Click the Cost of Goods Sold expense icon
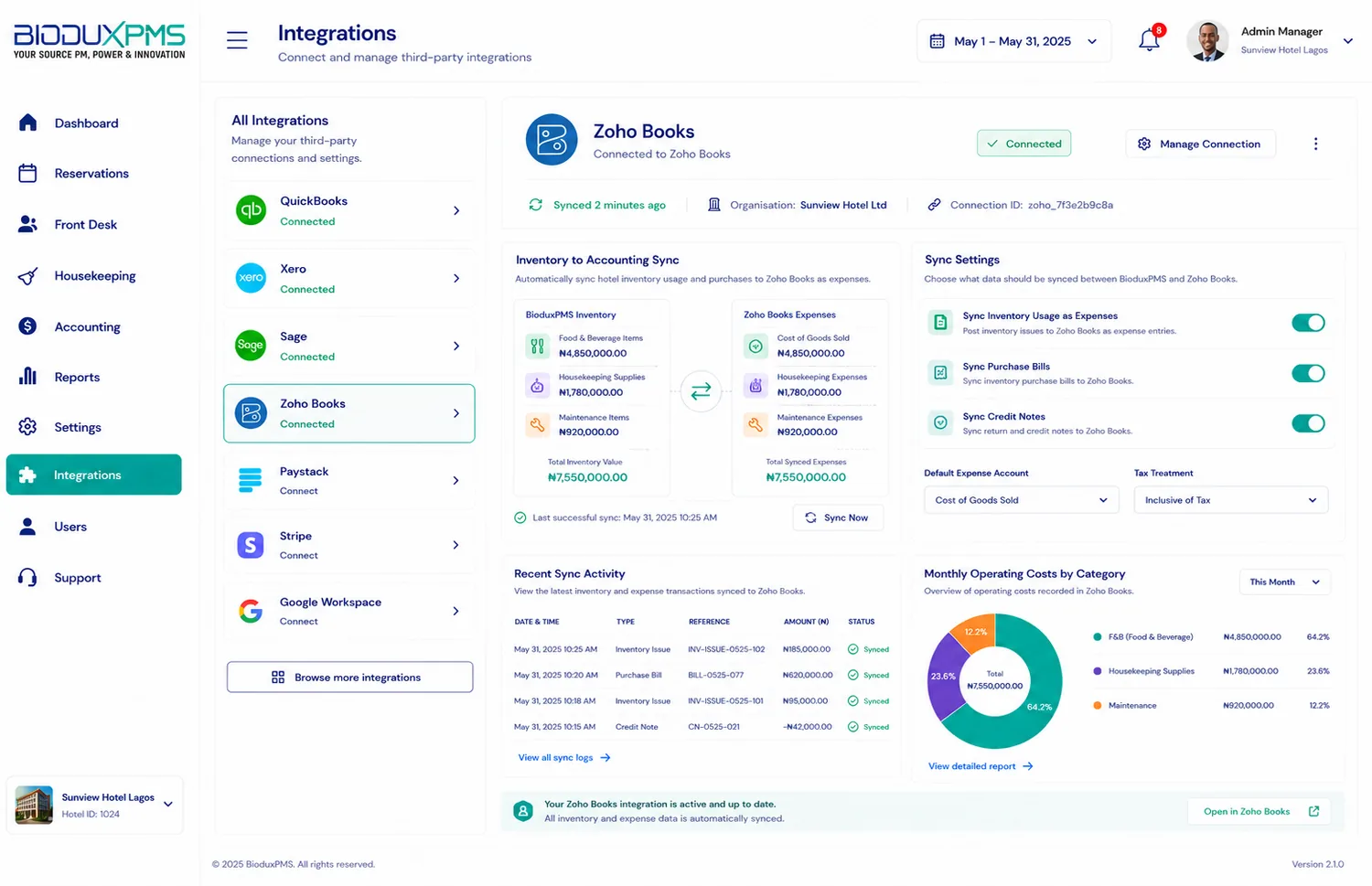Image resolution: width=1372 pixels, height=886 pixels. [x=756, y=346]
